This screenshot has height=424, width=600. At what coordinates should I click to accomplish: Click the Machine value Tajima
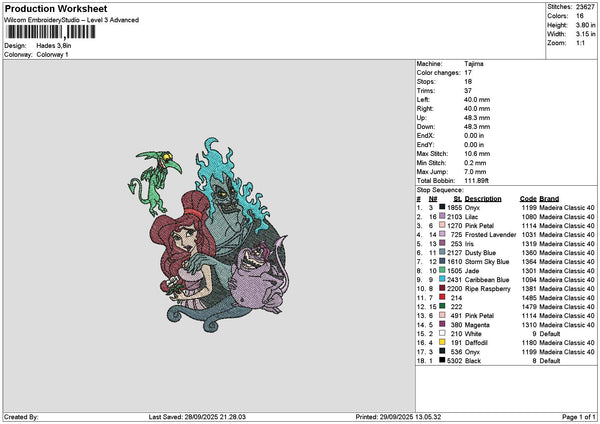474,64
